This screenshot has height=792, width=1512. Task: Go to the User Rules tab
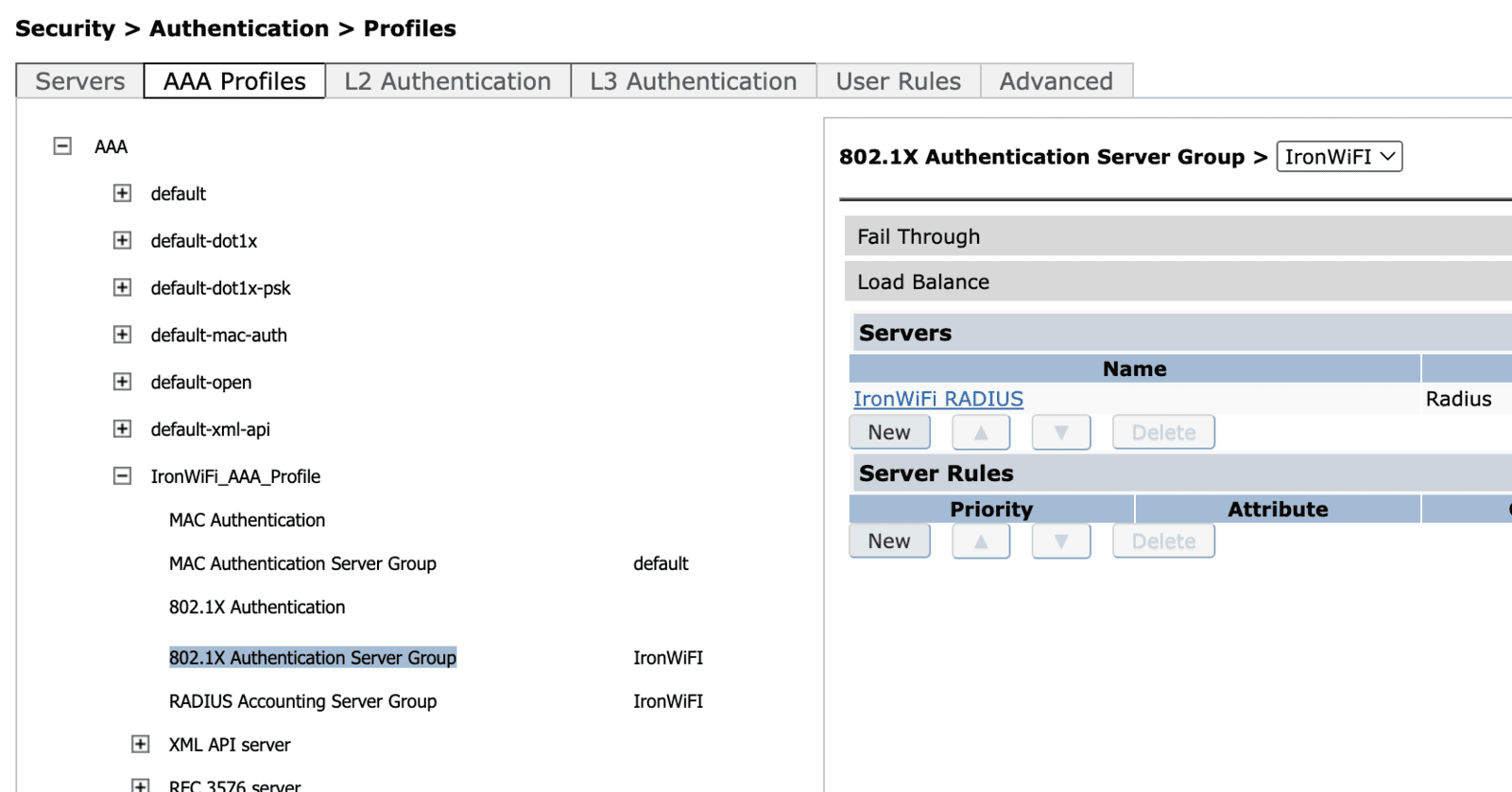[x=898, y=81]
